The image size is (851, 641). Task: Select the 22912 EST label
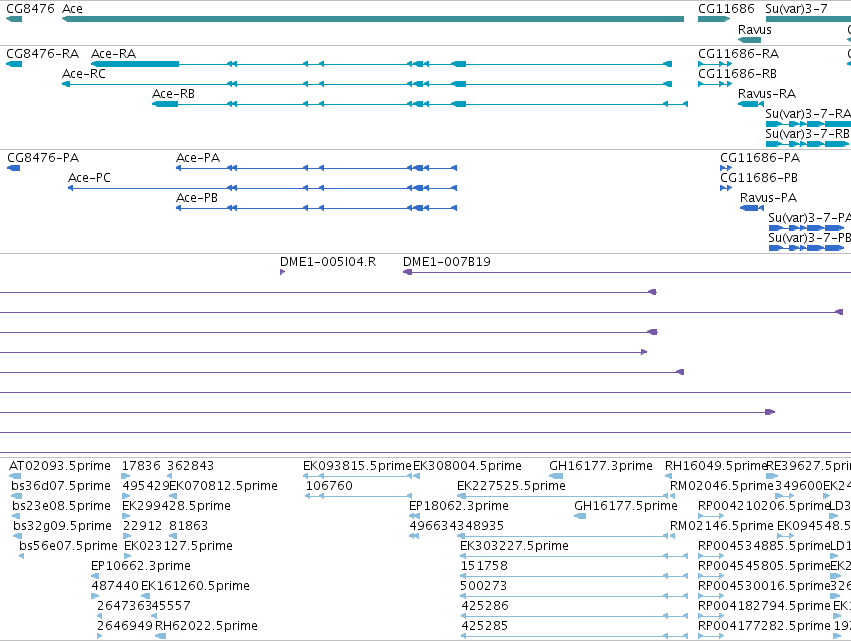point(143,526)
